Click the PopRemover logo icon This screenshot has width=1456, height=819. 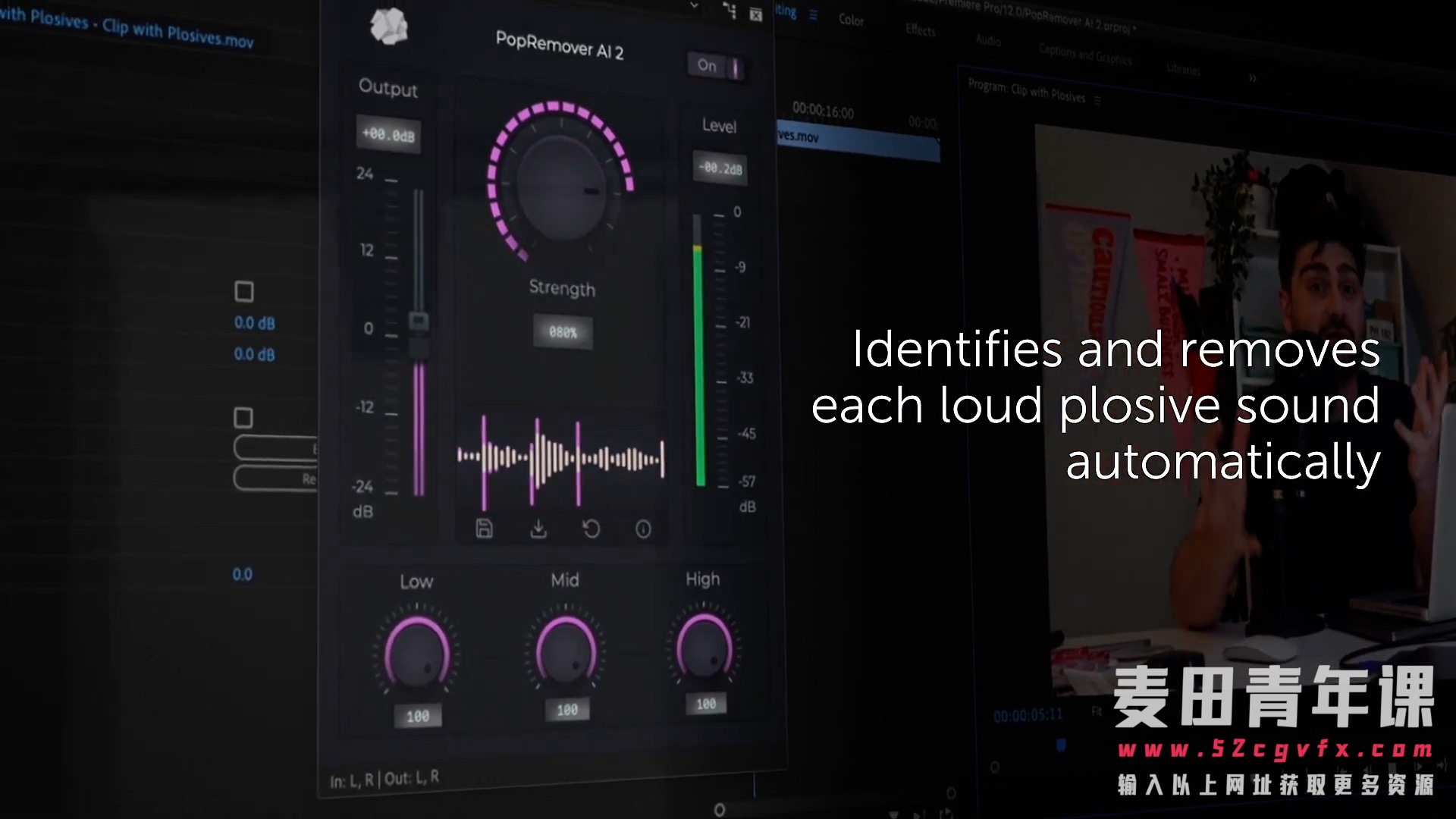coord(388,27)
